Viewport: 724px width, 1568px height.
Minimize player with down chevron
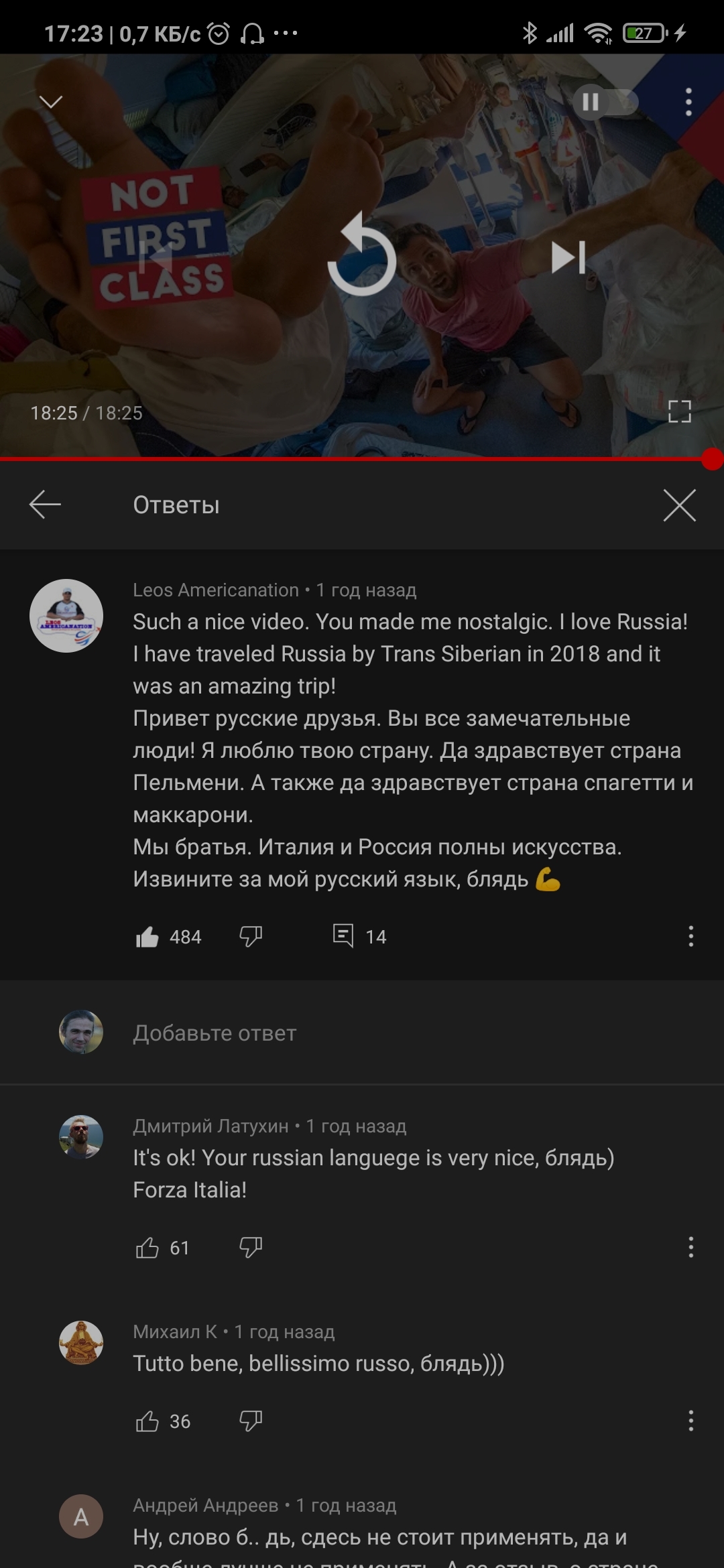[51, 102]
